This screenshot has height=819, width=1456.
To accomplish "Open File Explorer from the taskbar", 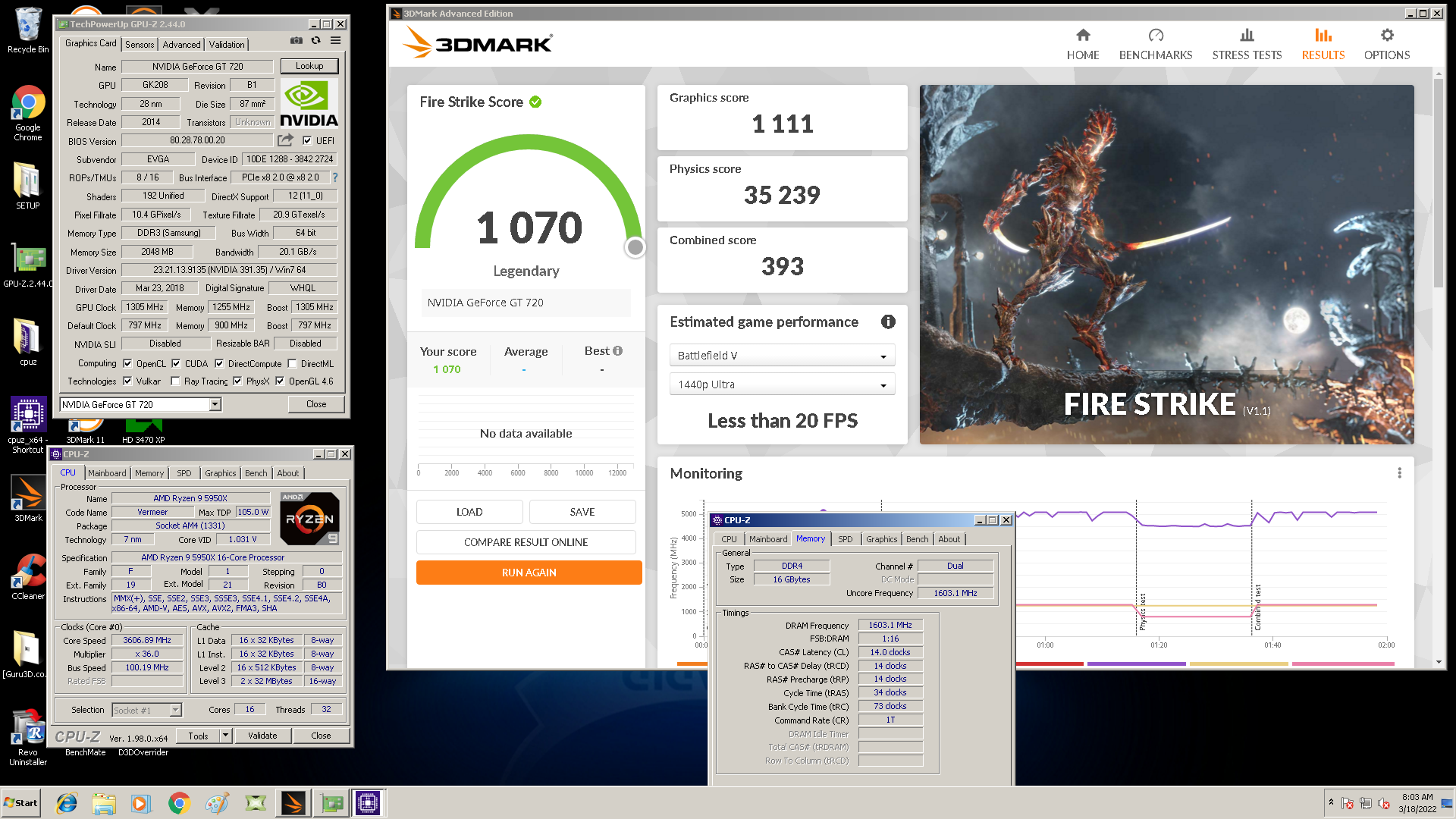I will (x=104, y=803).
